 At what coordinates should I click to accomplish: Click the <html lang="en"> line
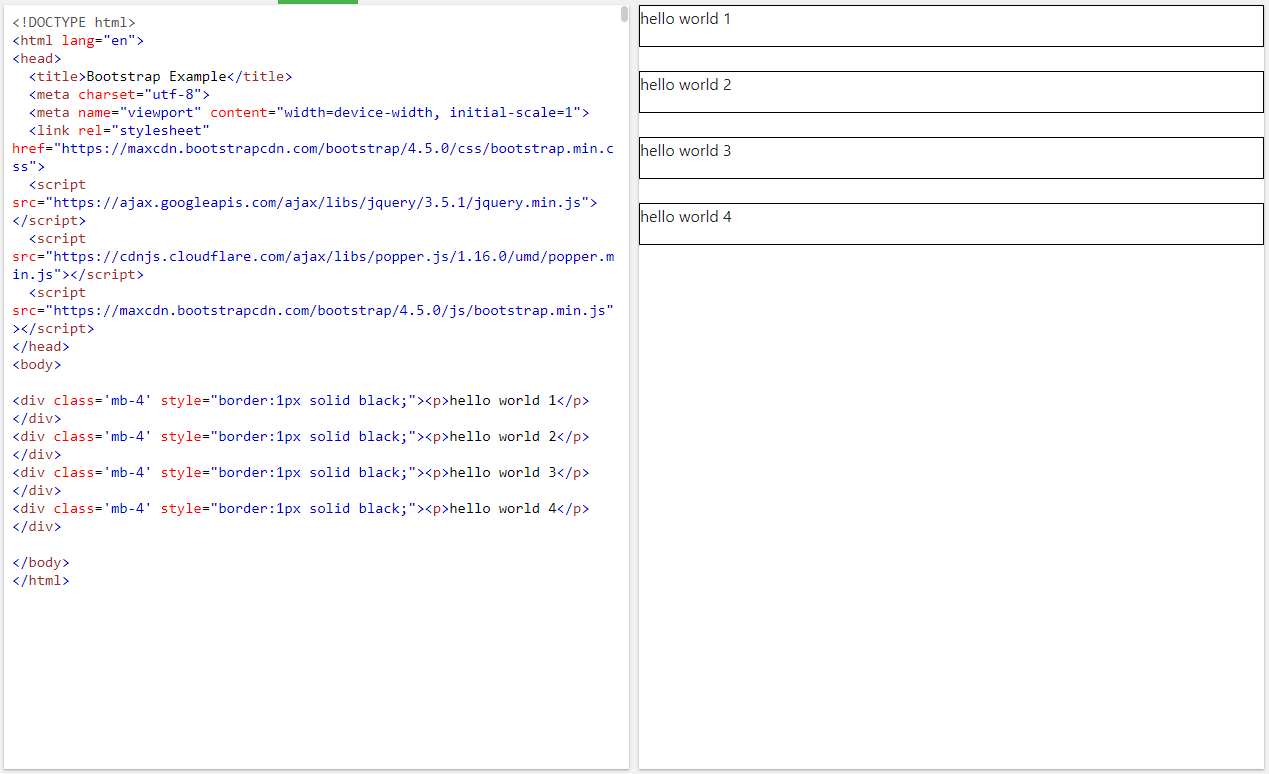pyautogui.click(x=78, y=40)
